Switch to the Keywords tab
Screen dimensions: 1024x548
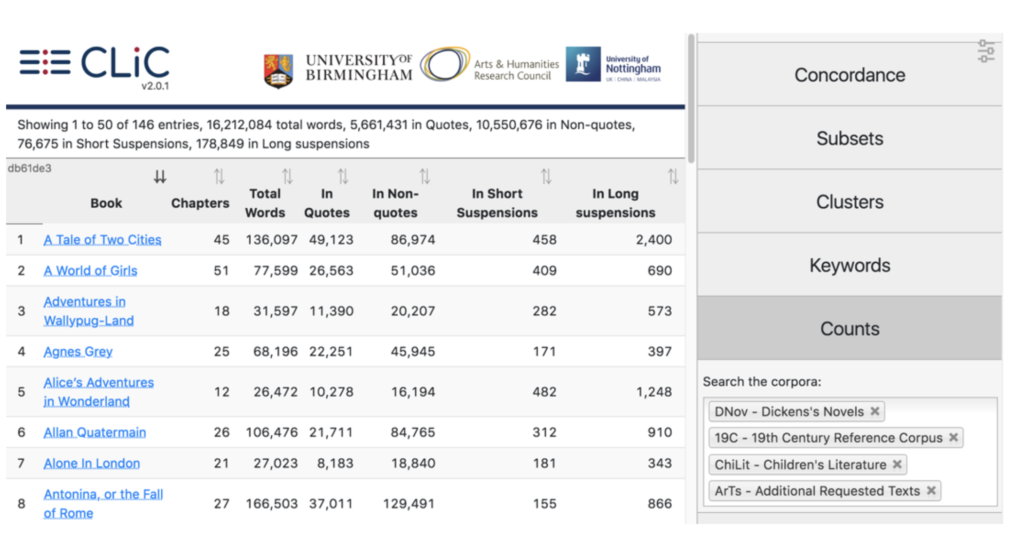pos(849,266)
